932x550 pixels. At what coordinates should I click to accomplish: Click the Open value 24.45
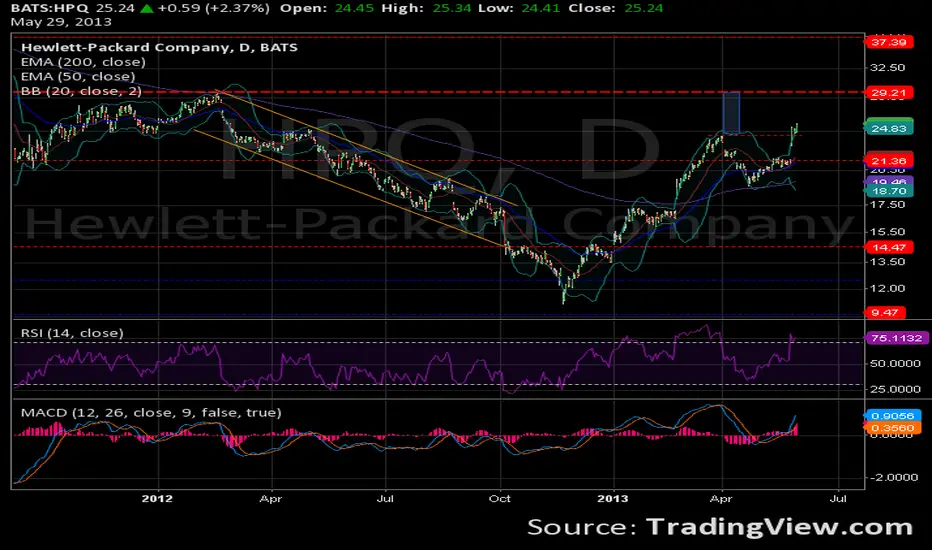(x=354, y=8)
